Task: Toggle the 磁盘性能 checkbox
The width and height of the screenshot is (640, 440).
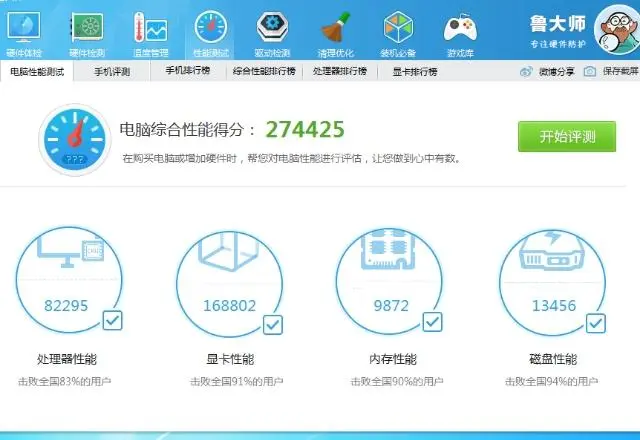Action: pyautogui.click(x=596, y=323)
